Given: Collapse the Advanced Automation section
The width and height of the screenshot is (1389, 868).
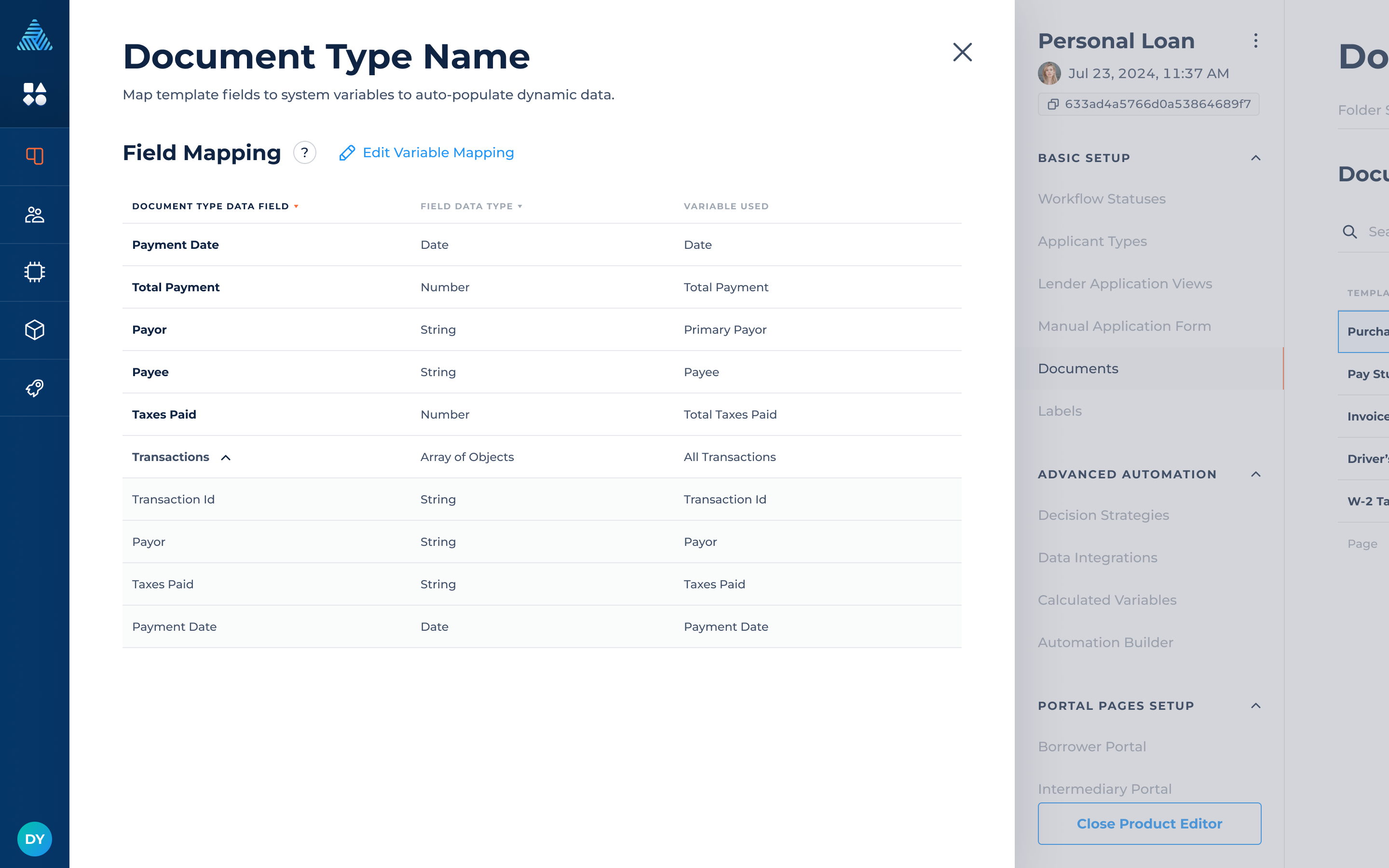Looking at the screenshot, I should 1255,474.
